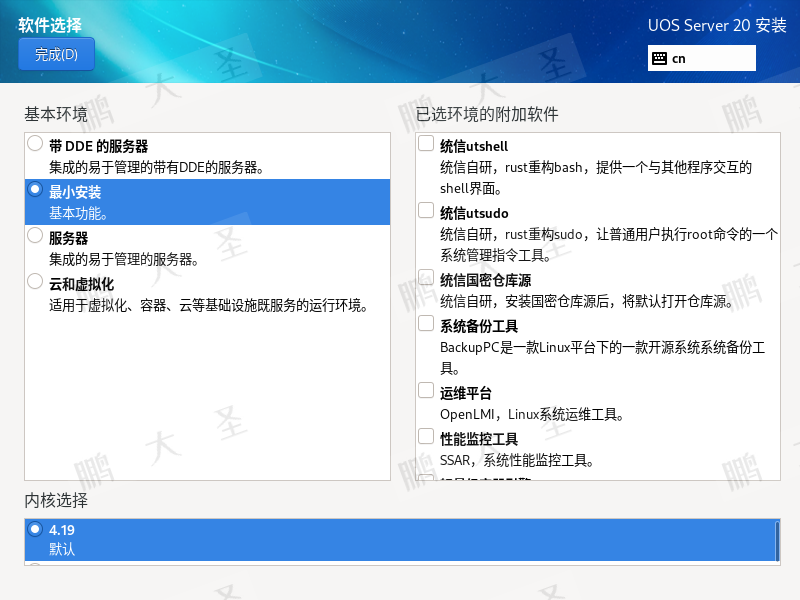Image resolution: width=800 pixels, height=600 pixels.
Task: Click the description 集成的易于管理的带有DDE的服务器
Action: 156,167
